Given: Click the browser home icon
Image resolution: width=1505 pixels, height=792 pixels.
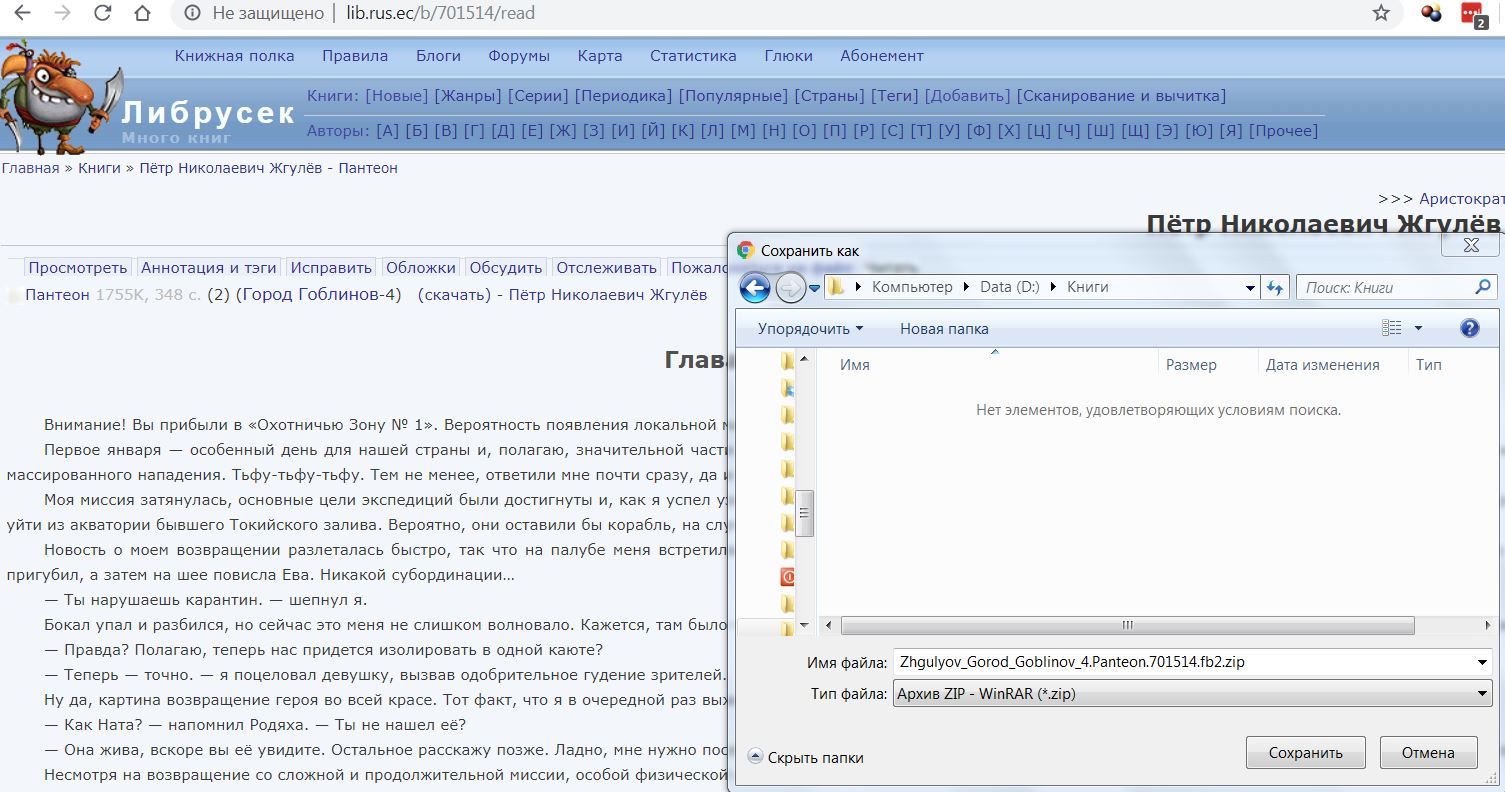Looking at the screenshot, I should [x=143, y=13].
